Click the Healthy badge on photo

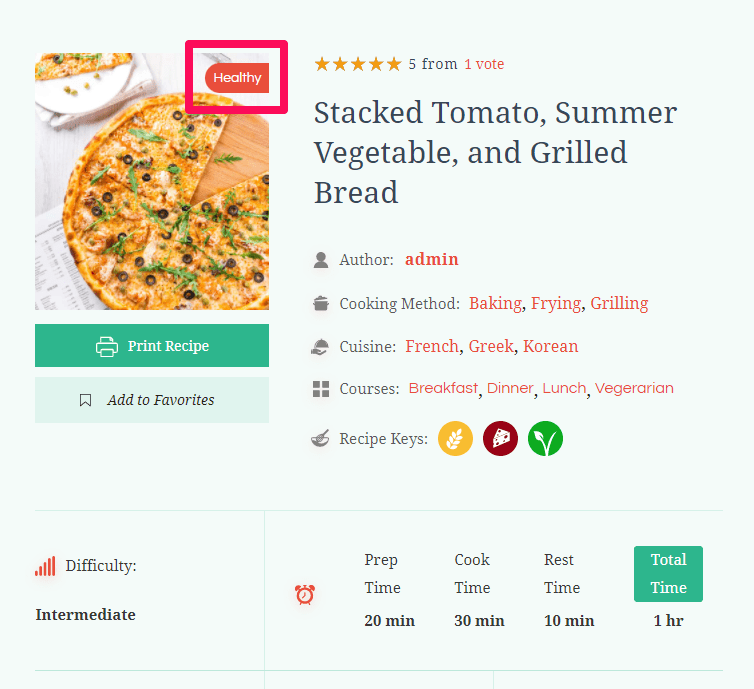pyautogui.click(x=237, y=78)
